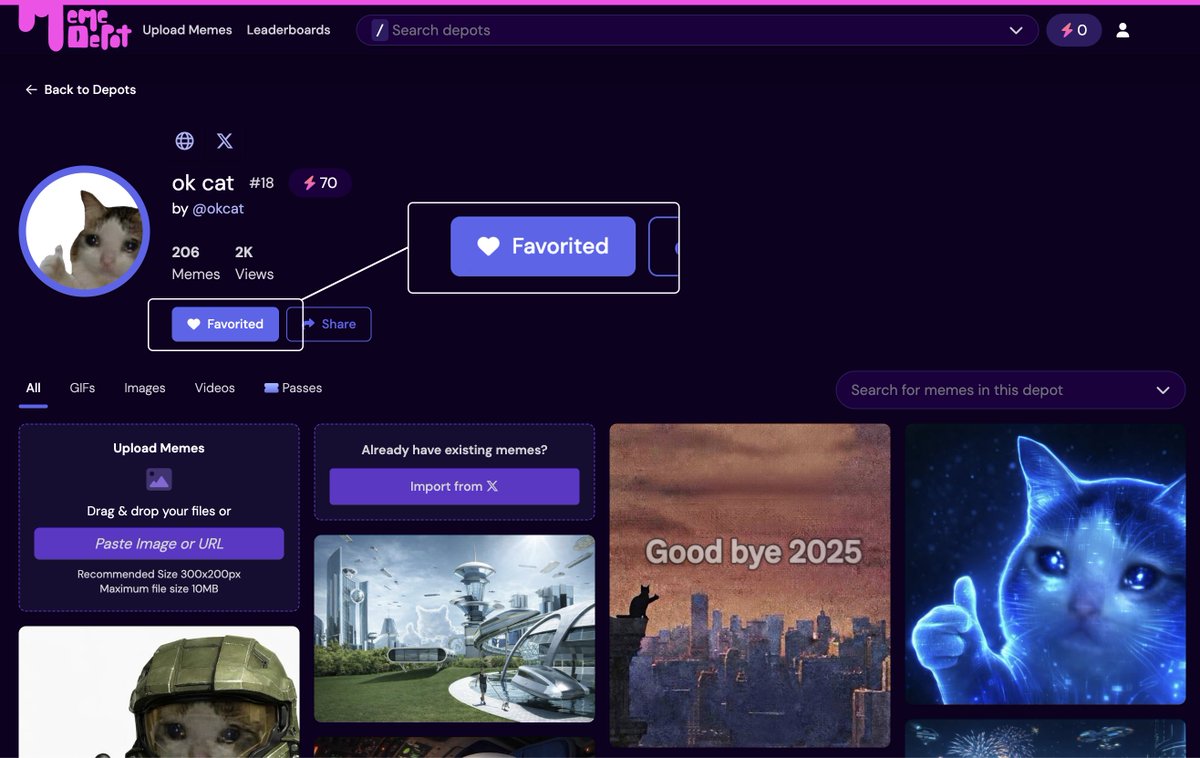Select the All tab

33,388
